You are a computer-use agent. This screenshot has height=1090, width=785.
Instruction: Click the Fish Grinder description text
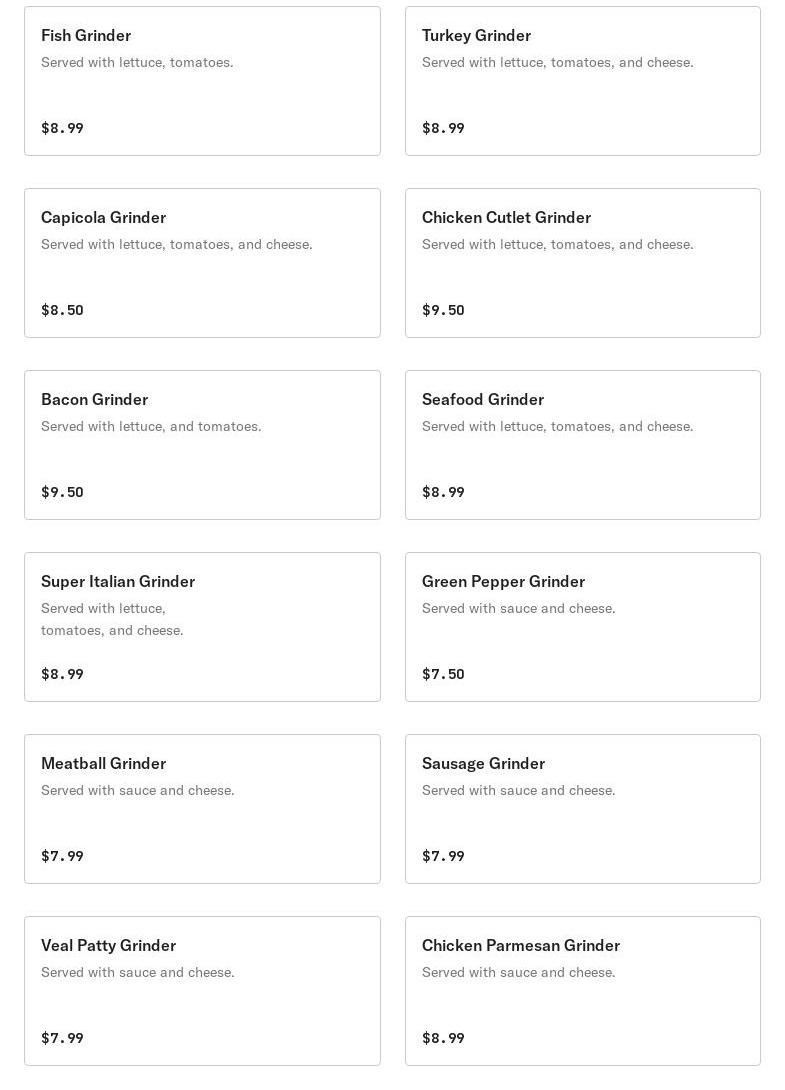pos(137,62)
